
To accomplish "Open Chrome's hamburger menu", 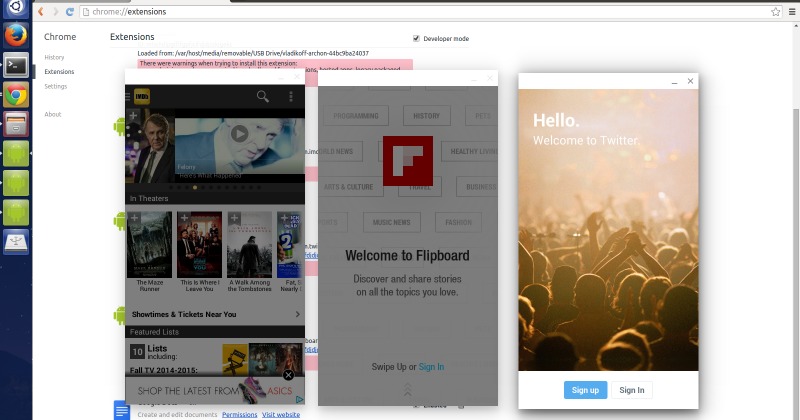I will click(792, 11).
